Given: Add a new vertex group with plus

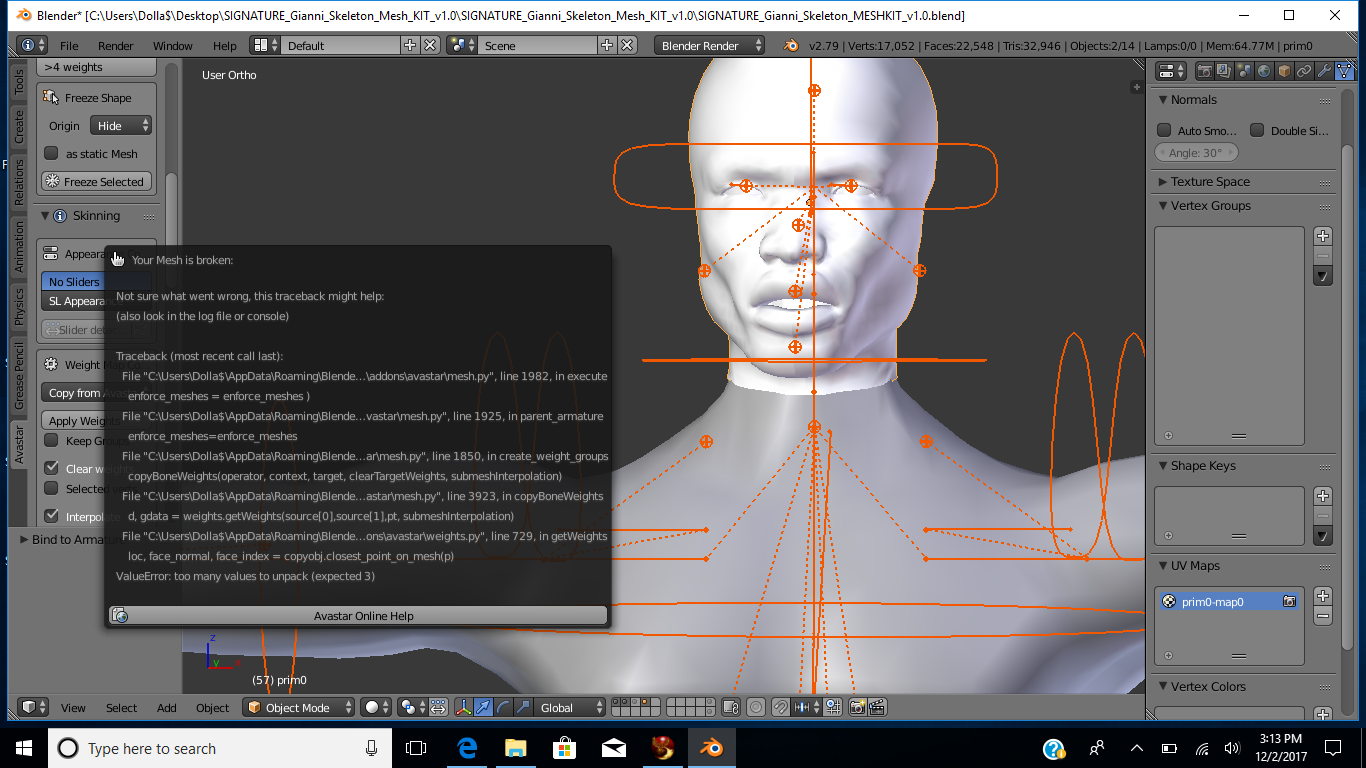Looking at the screenshot, I should [x=1323, y=236].
